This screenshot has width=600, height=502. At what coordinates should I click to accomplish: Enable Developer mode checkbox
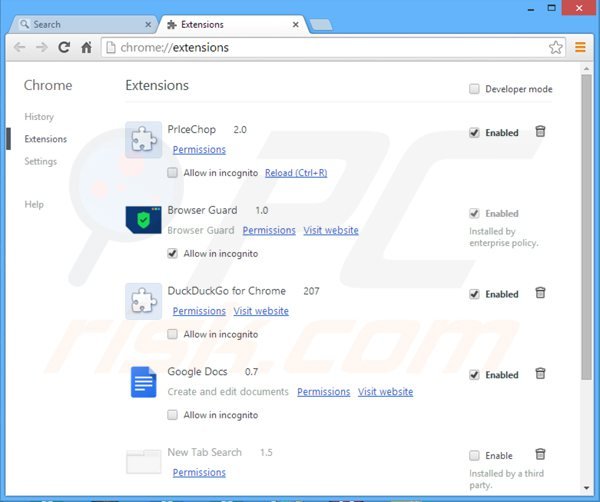coord(474,89)
